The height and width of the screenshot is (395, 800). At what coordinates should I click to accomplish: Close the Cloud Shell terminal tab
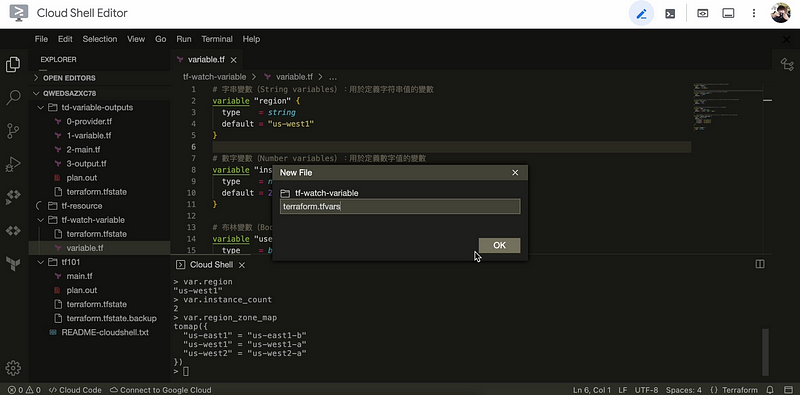click(x=242, y=265)
